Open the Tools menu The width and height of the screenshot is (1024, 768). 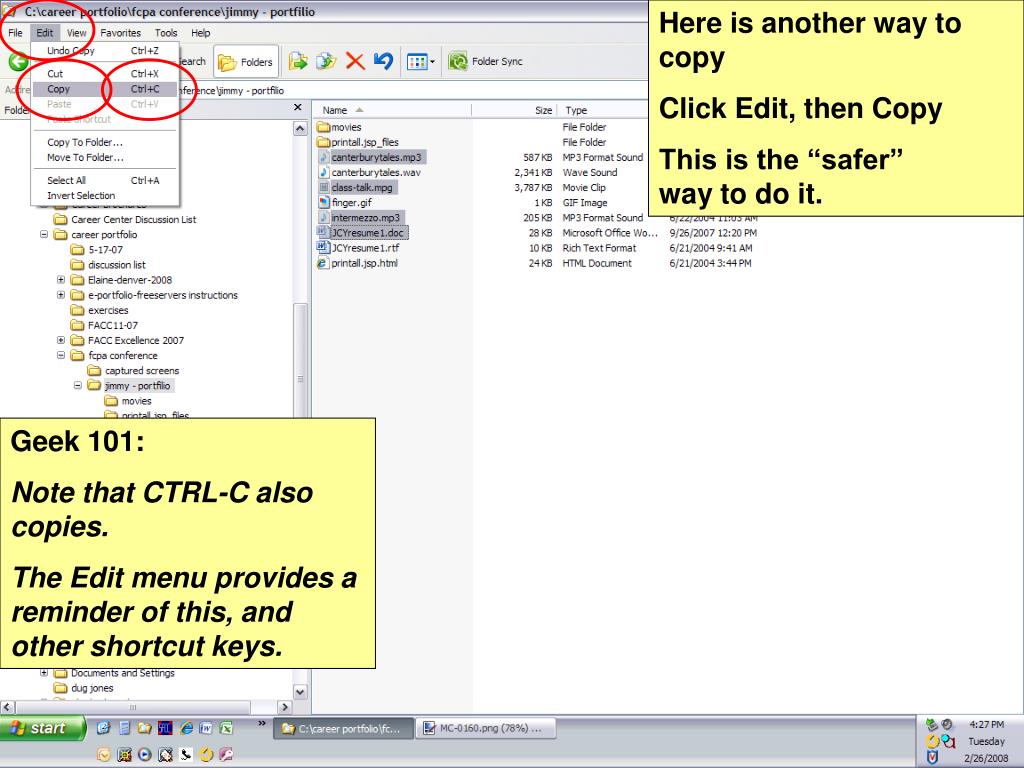(x=166, y=33)
